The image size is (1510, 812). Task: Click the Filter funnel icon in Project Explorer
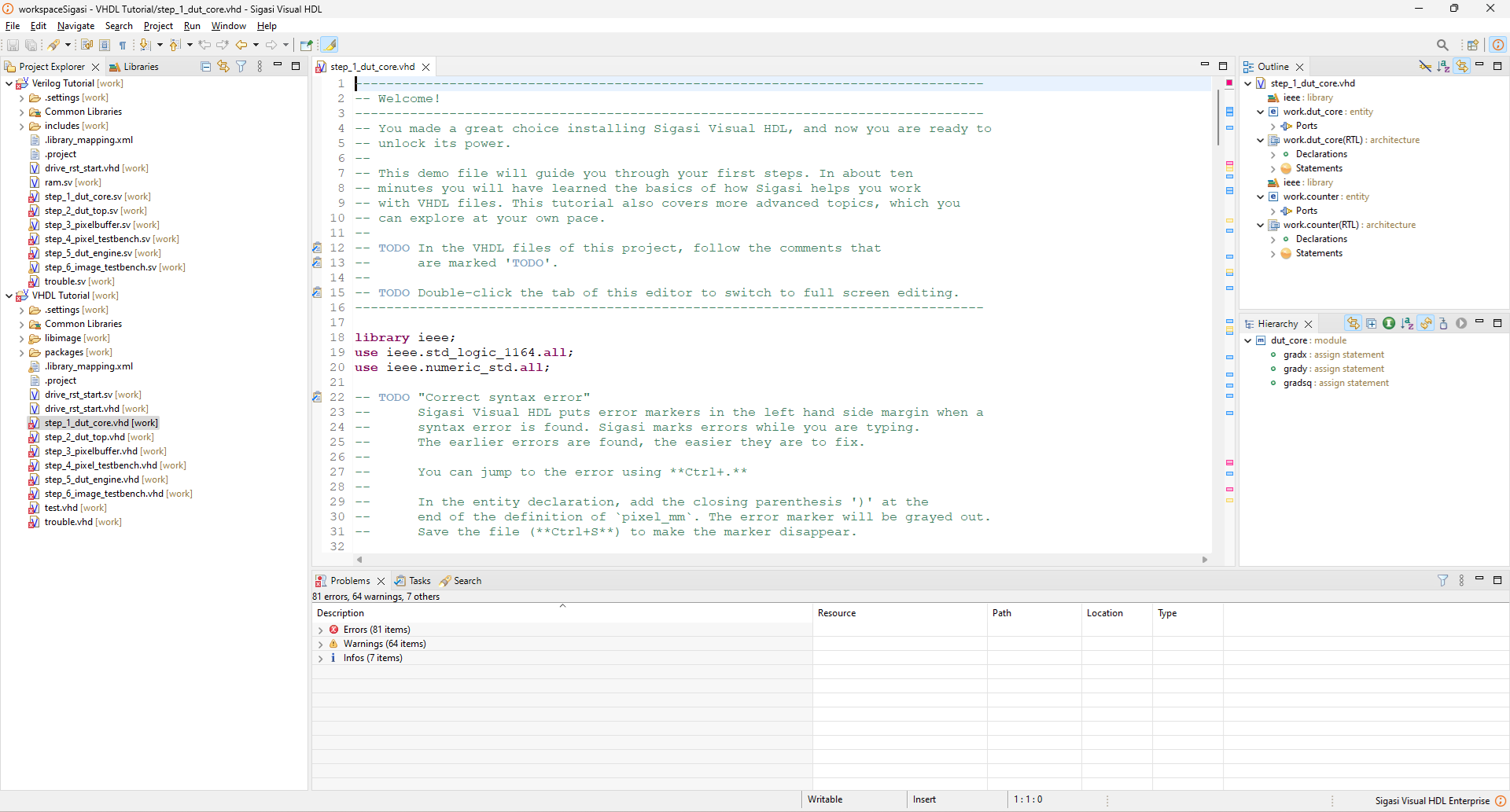[x=241, y=67]
